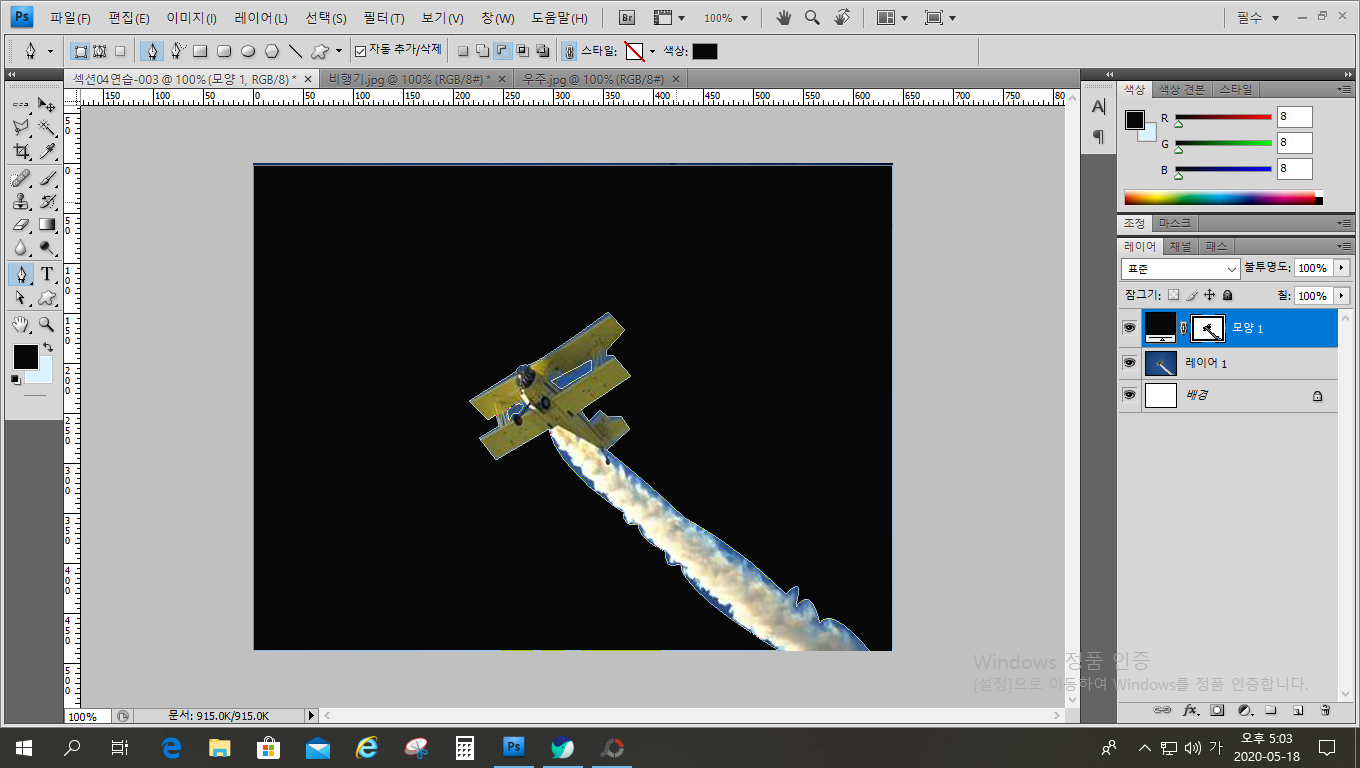Choose Rectangle shape in options bar

point(200,50)
